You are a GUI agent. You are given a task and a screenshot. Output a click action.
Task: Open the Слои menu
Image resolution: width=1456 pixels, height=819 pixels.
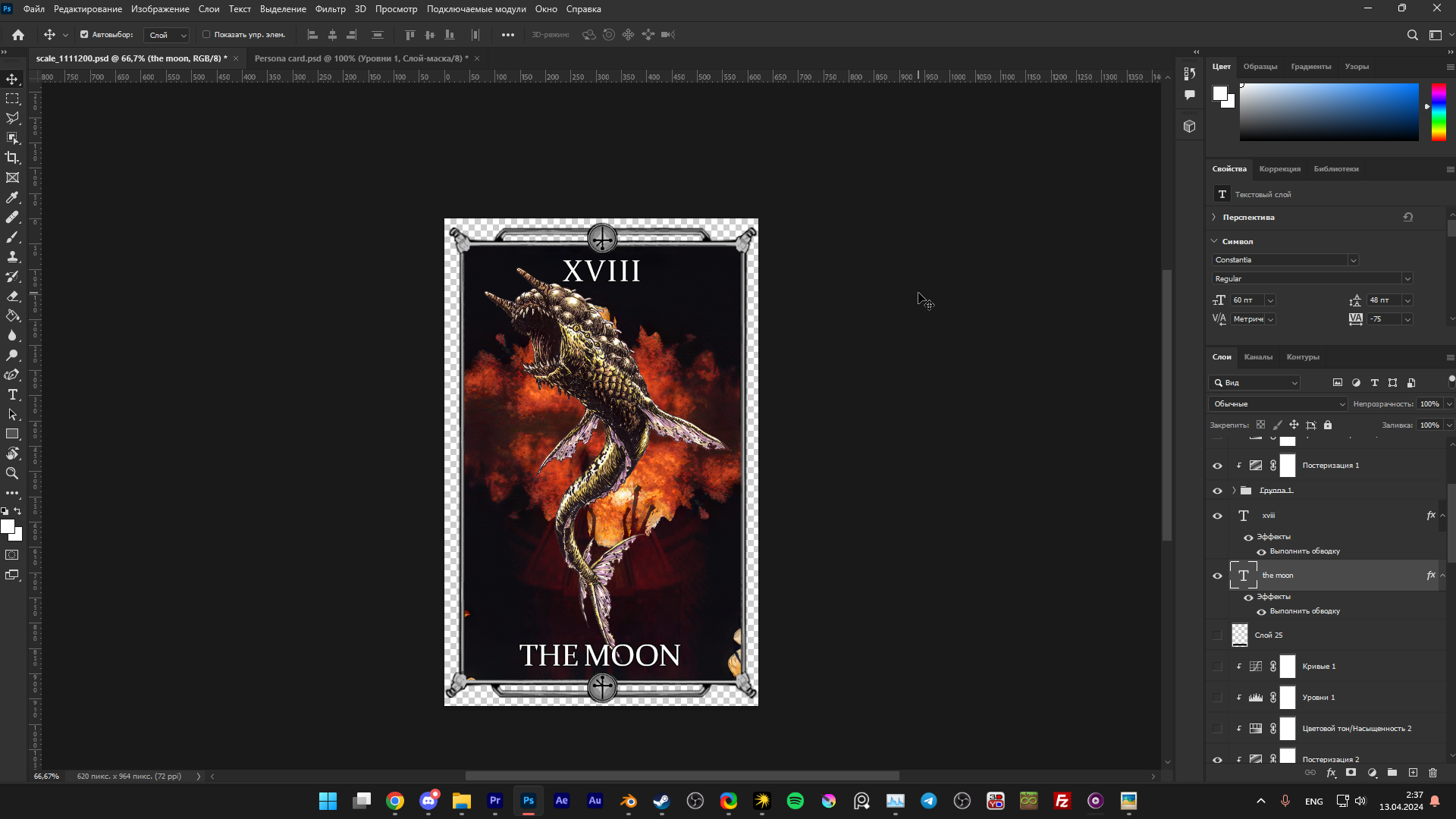pos(209,9)
